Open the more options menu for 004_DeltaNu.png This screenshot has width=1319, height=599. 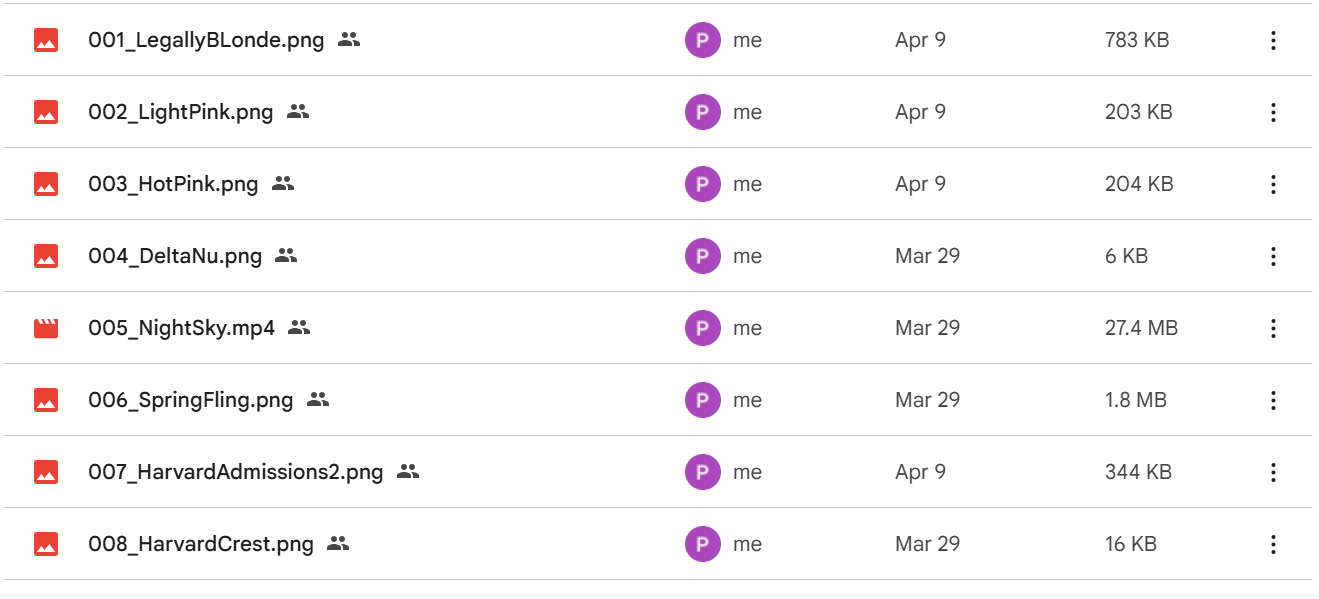pos(1273,256)
